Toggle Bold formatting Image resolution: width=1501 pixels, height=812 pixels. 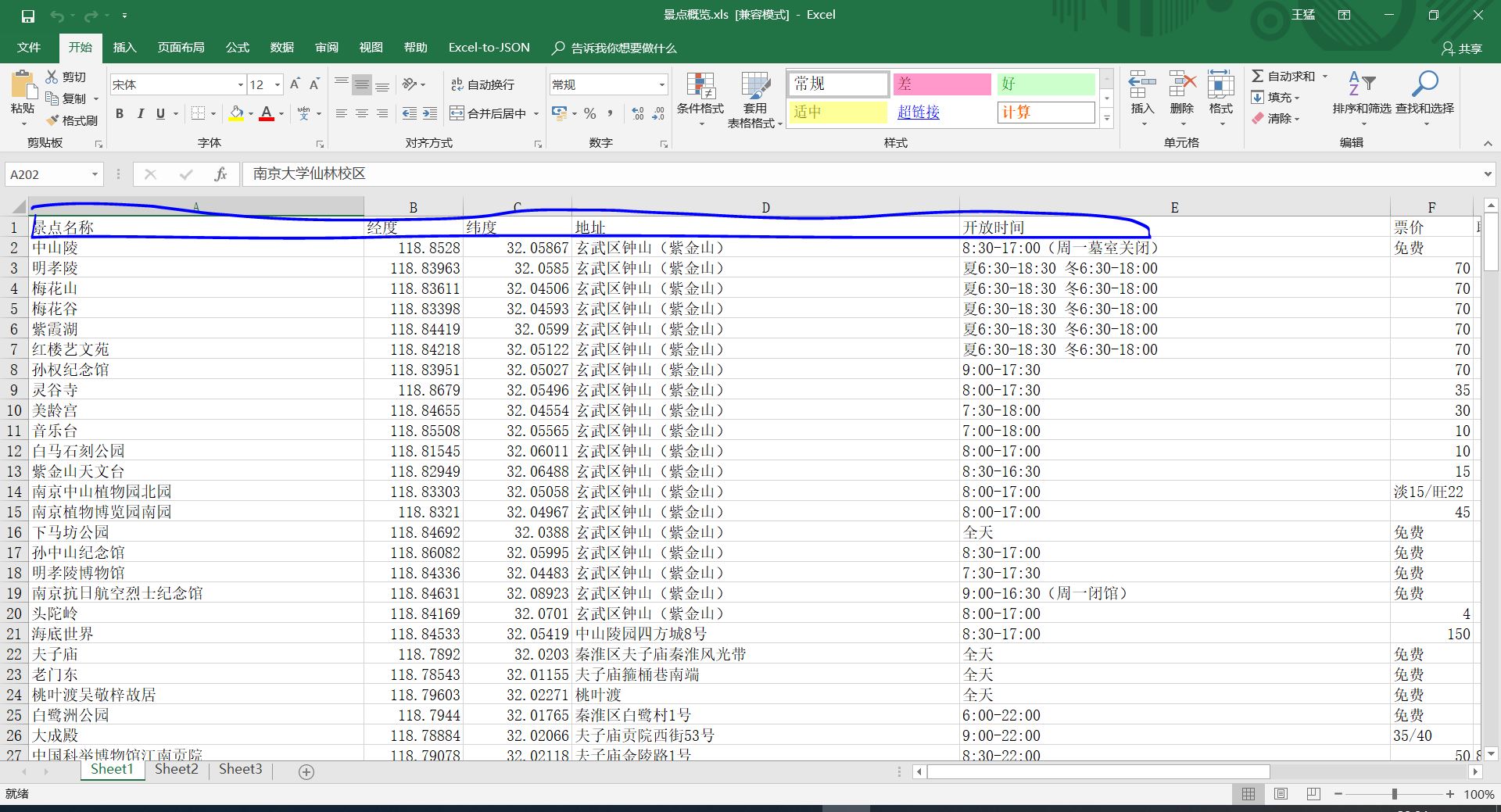(120, 114)
